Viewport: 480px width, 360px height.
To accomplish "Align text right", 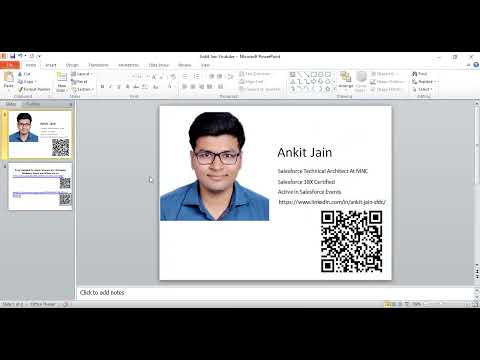I will (201, 87).
